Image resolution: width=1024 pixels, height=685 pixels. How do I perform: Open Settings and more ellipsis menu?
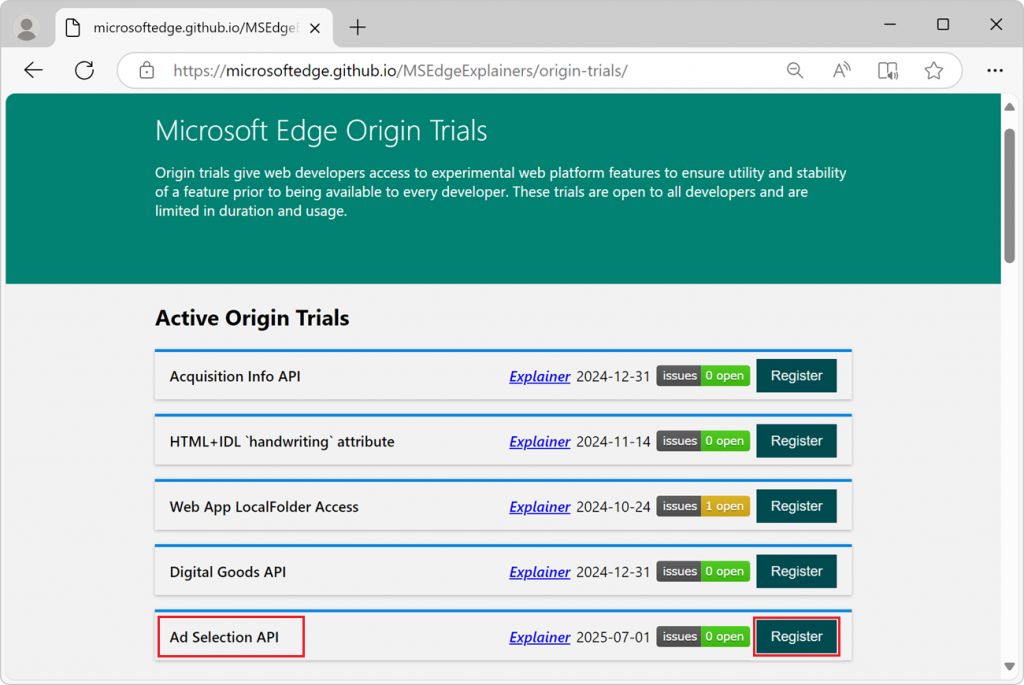click(x=994, y=70)
